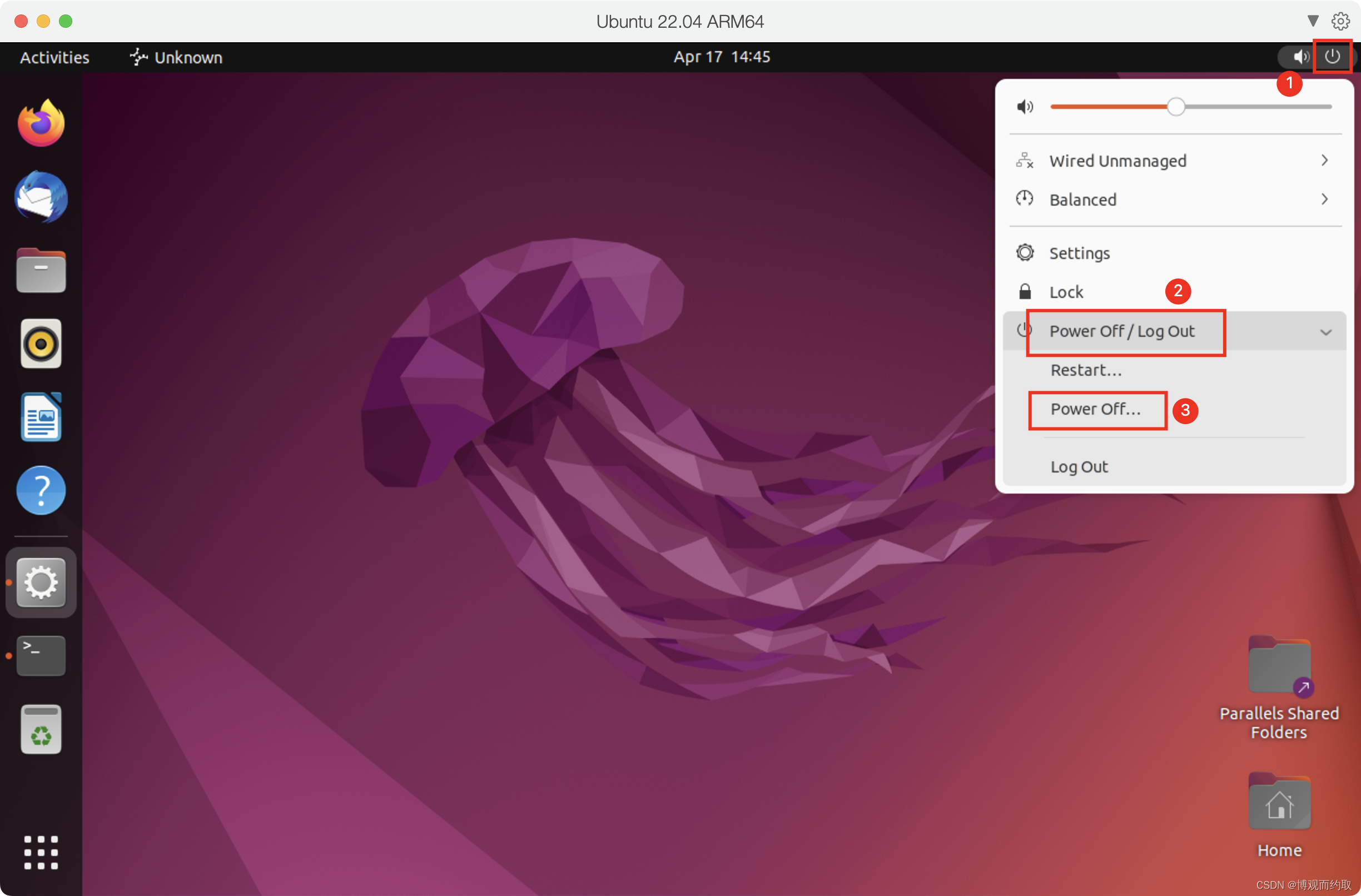This screenshot has height=896, width=1361.
Task: Show Applications grid button
Action: coord(41,852)
